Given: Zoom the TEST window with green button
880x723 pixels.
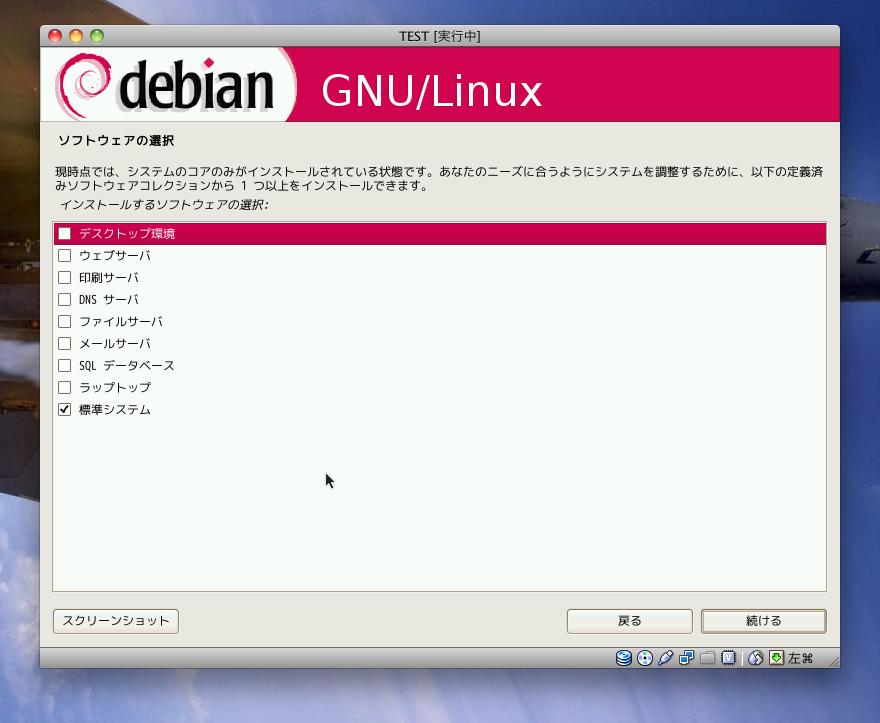Looking at the screenshot, I should pos(97,36).
